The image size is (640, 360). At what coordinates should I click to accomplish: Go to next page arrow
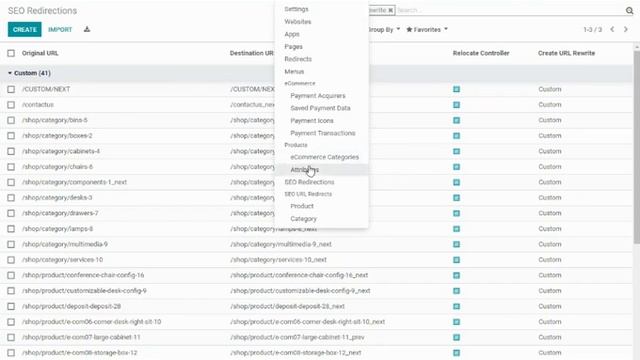point(625,29)
